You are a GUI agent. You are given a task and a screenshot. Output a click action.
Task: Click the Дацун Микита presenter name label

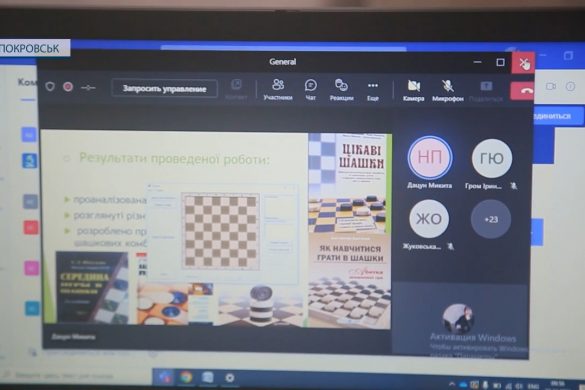click(73, 337)
